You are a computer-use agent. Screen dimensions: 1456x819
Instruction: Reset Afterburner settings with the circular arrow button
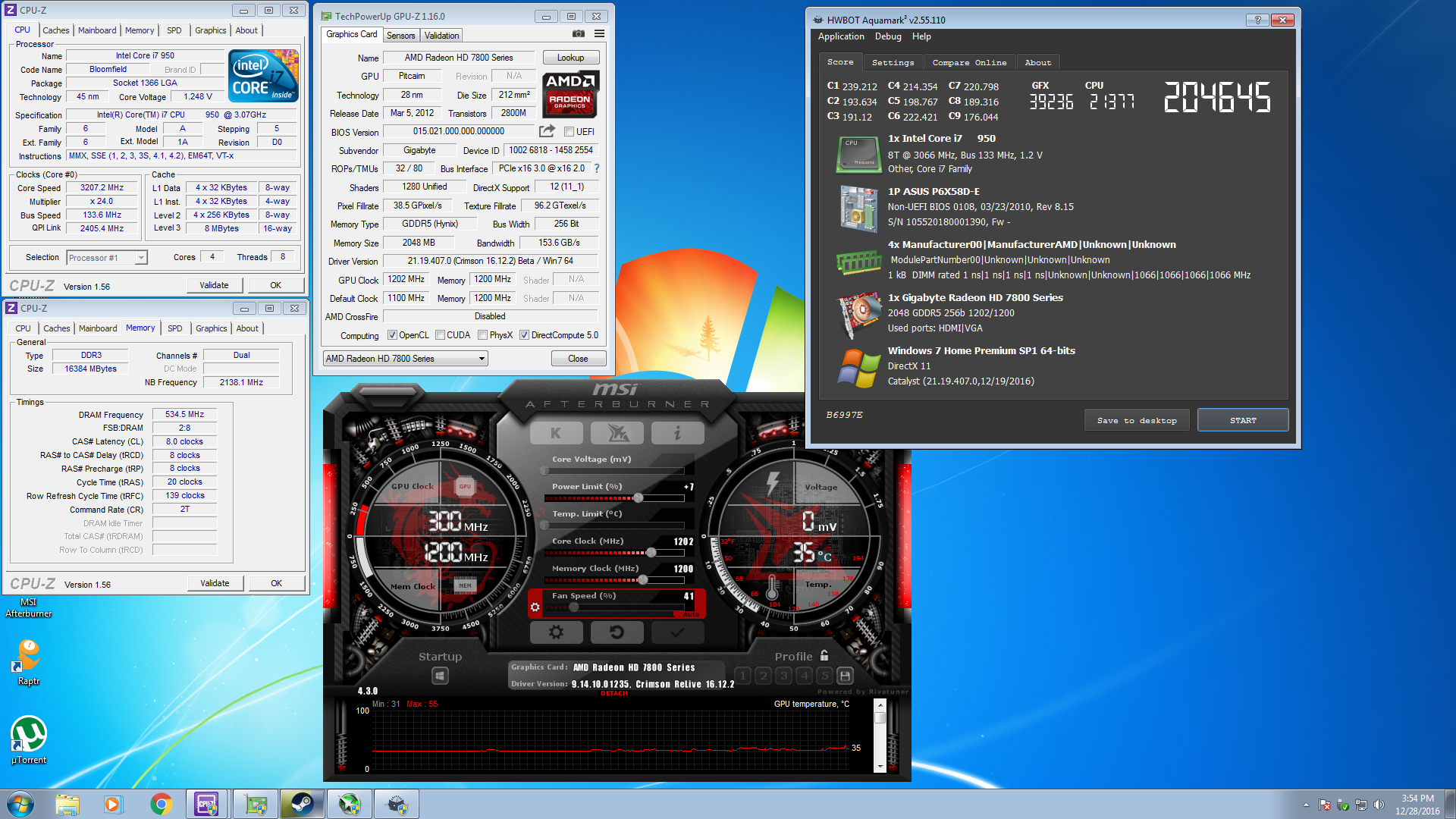pyautogui.click(x=617, y=632)
